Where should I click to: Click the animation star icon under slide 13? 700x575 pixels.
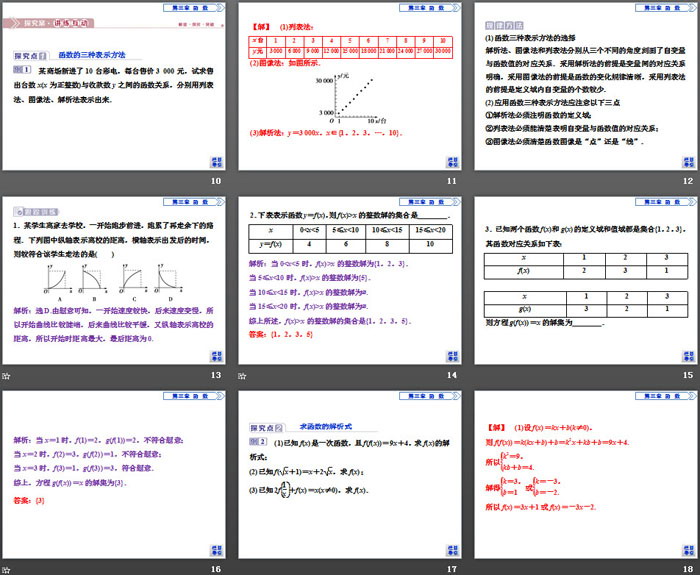[x=7, y=375]
